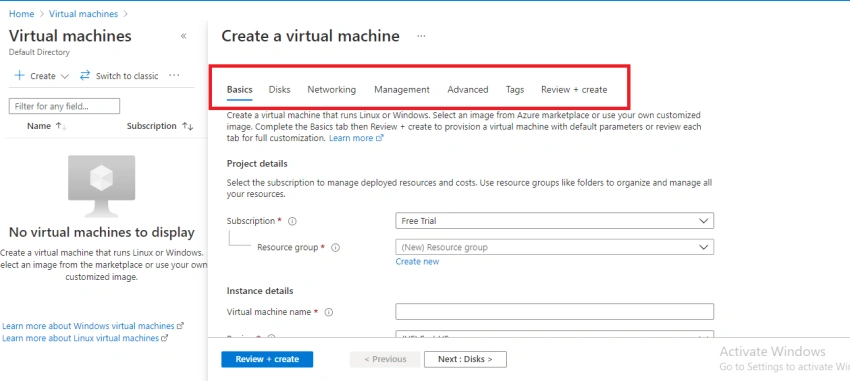
Task: Click the No virtual machines to display text
Action: click(102, 233)
